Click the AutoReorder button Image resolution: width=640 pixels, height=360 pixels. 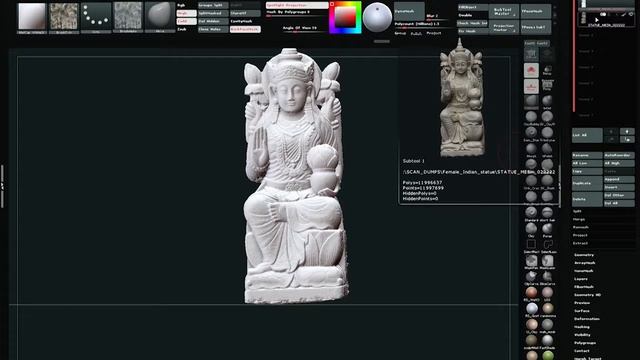tap(619, 156)
